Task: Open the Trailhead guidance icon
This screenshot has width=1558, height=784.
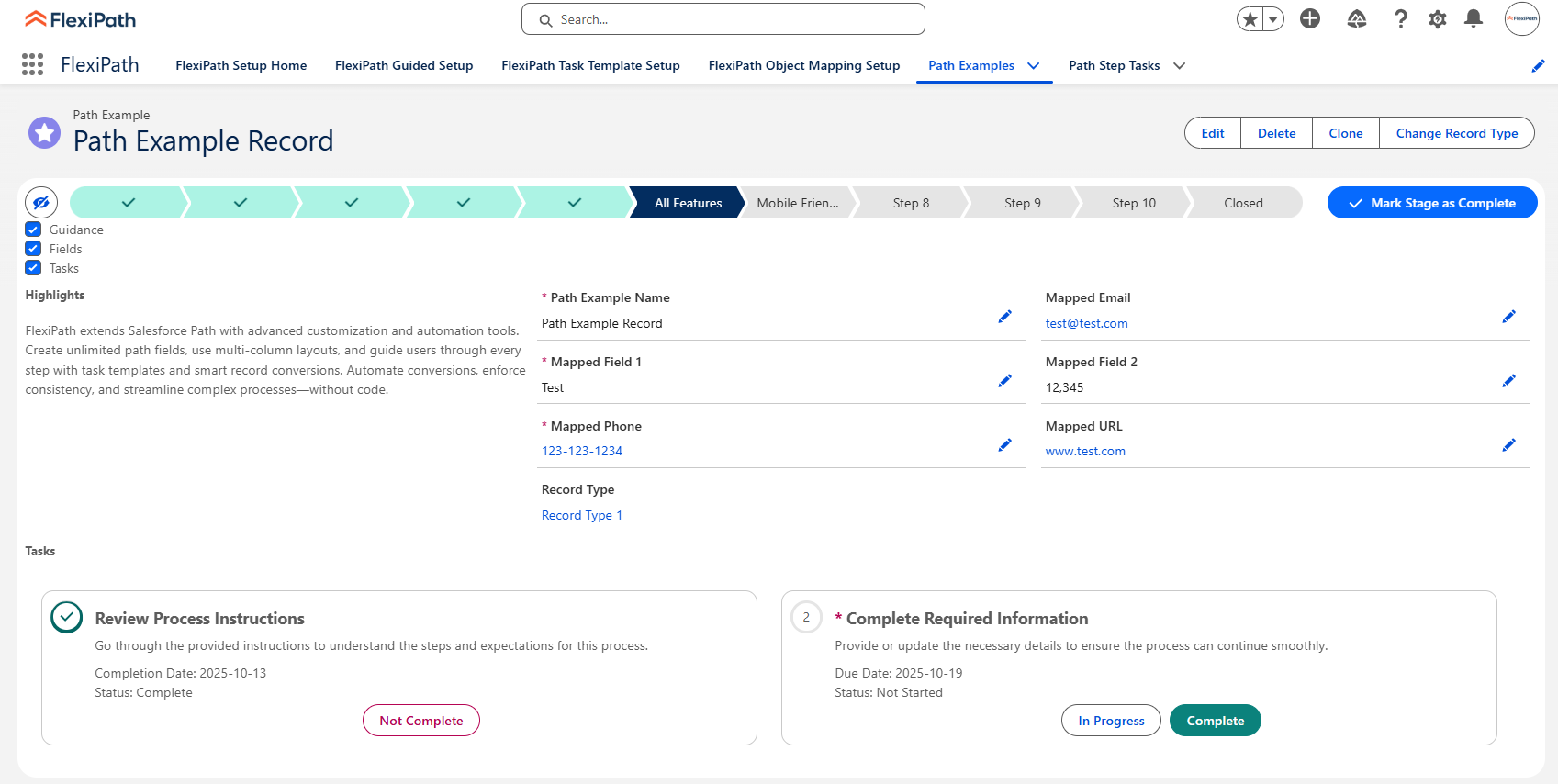Action: coord(1356,19)
